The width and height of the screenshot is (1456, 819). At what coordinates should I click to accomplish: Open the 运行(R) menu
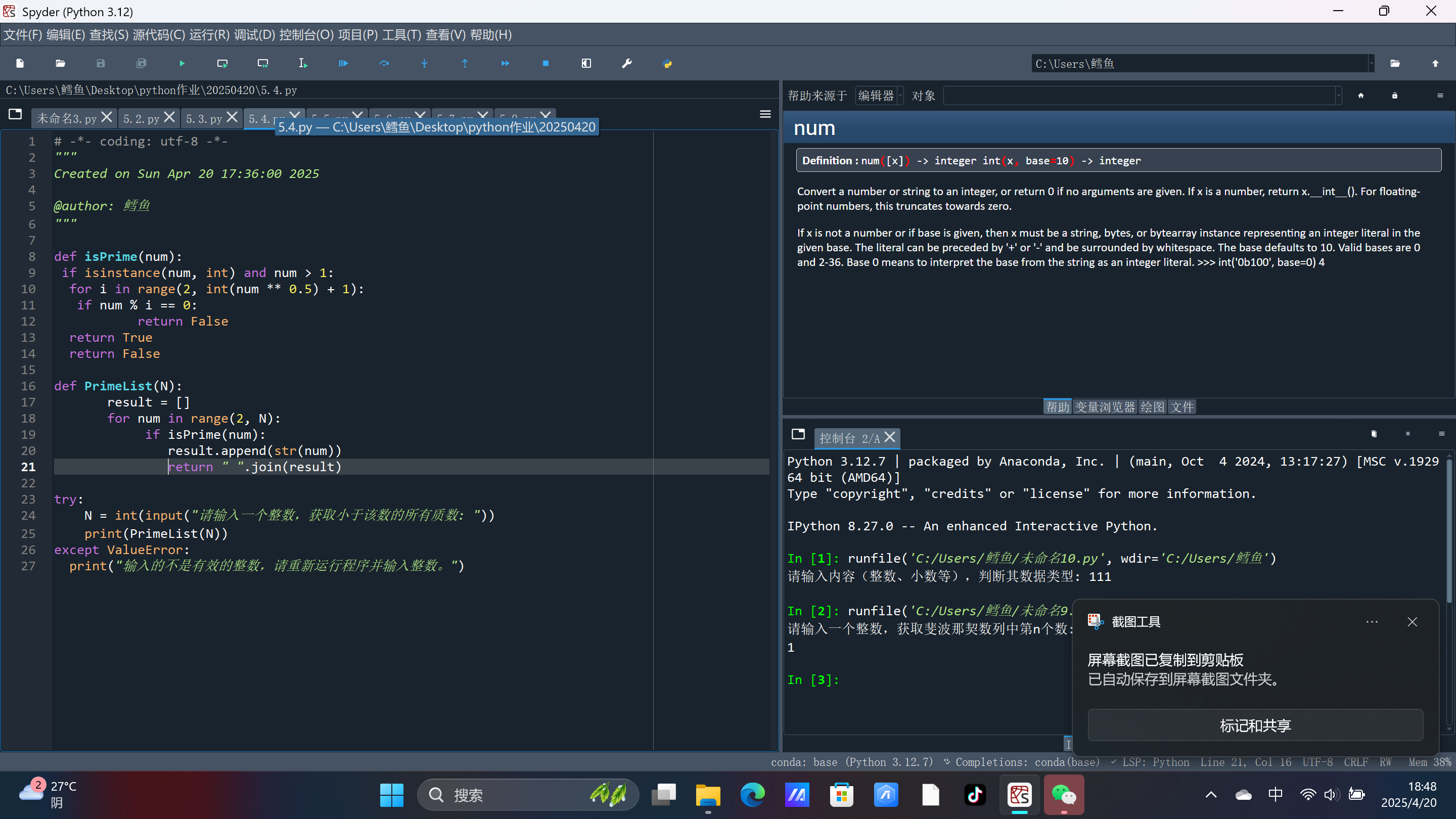click(209, 35)
